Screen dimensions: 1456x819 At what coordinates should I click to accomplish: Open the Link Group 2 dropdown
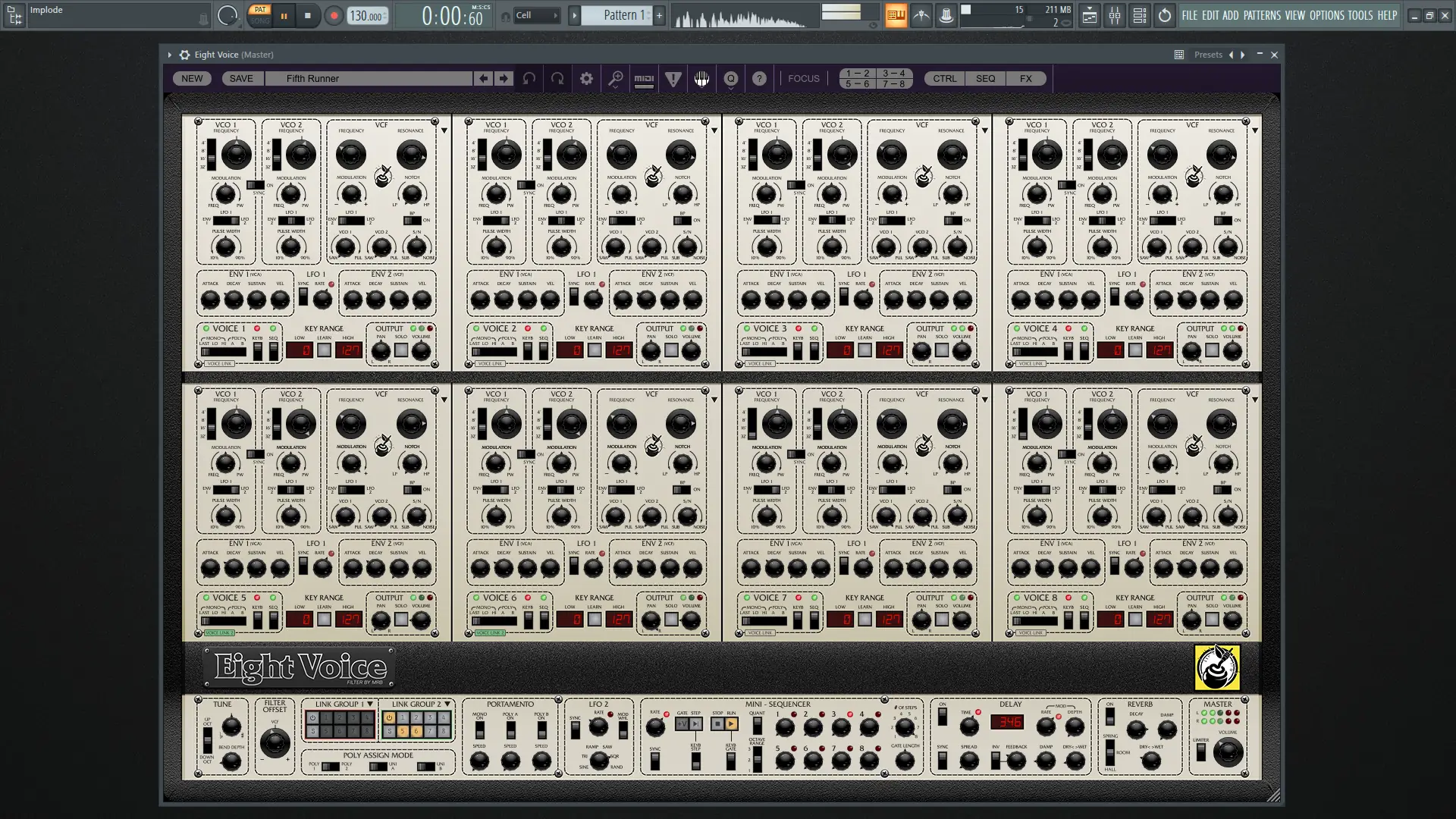click(447, 704)
